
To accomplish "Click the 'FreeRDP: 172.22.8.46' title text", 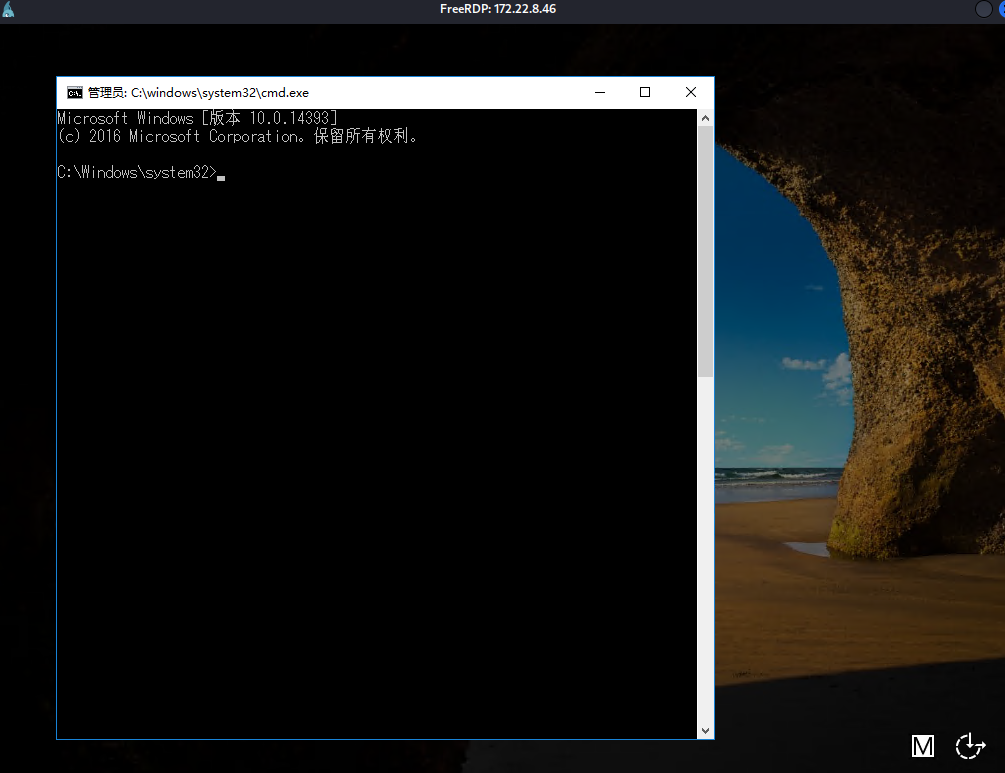I will tap(498, 9).
